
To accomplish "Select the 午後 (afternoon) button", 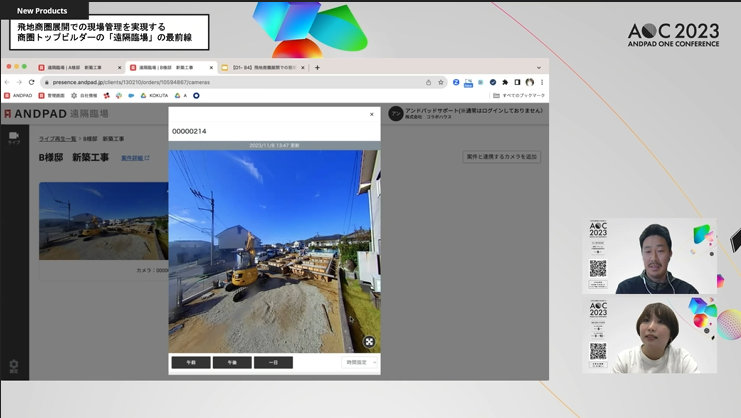I will tap(232, 362).
